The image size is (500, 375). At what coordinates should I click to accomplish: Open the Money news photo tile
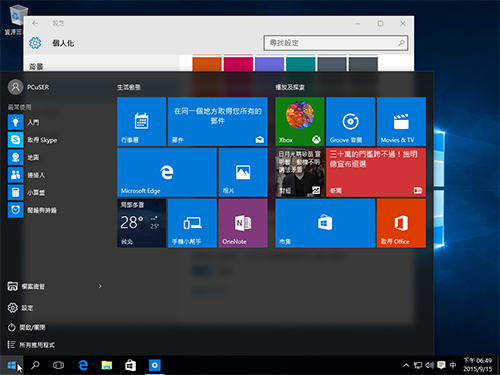point(300,172)
